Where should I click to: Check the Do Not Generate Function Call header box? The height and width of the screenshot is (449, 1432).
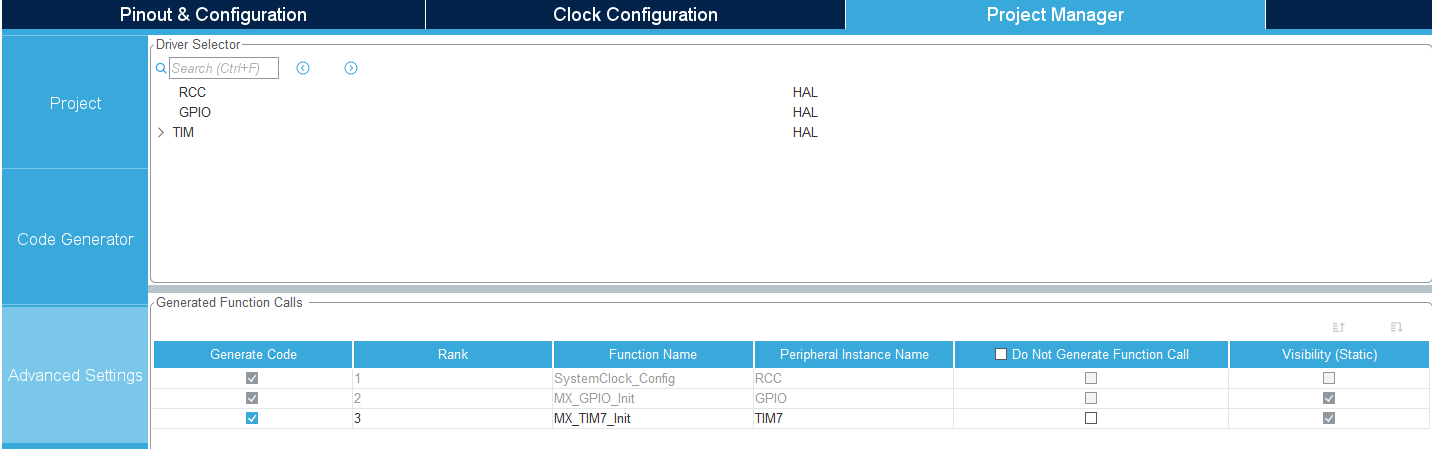coord(1001,354)
